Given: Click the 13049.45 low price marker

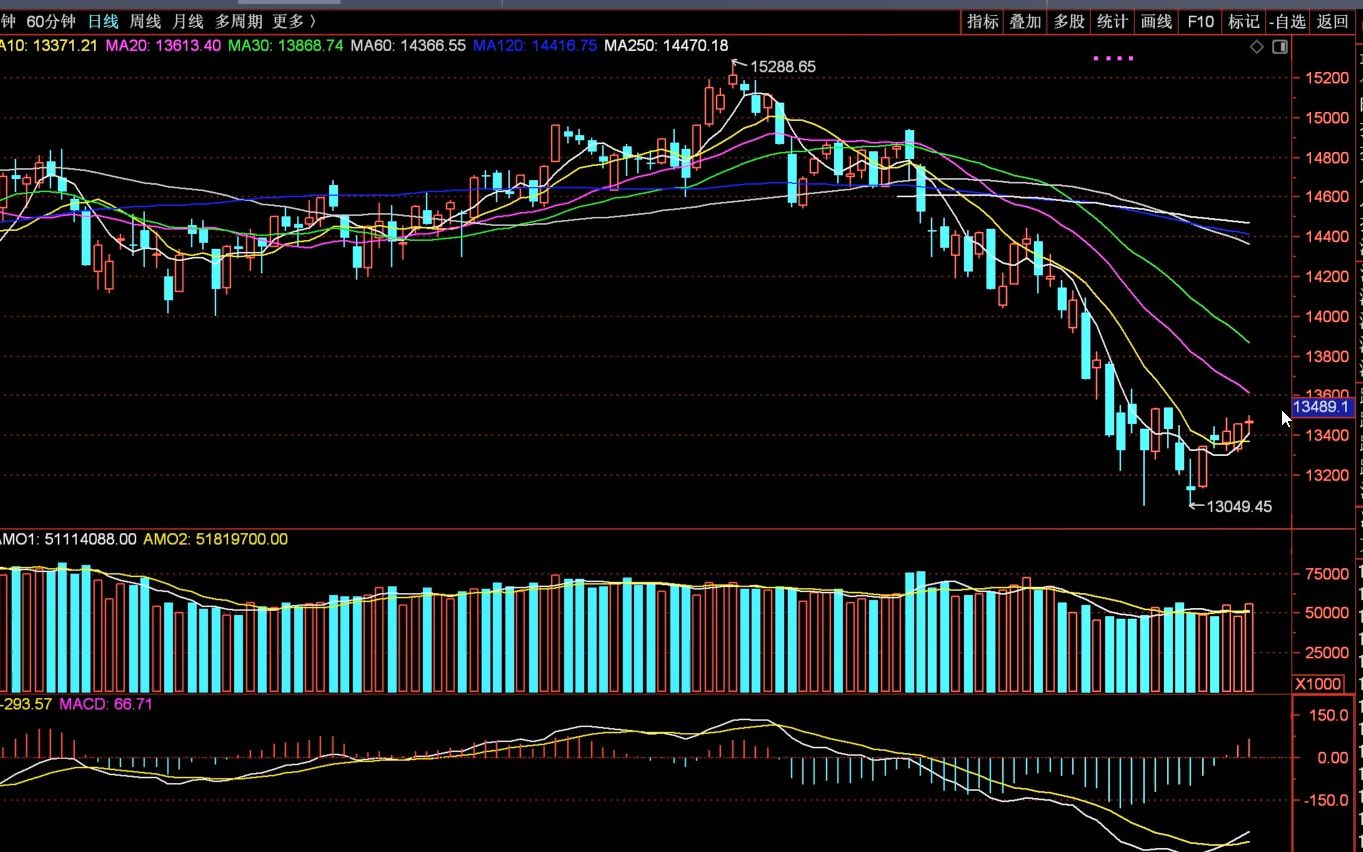Looking at the screenshot, I should [x=1239, y=506].
